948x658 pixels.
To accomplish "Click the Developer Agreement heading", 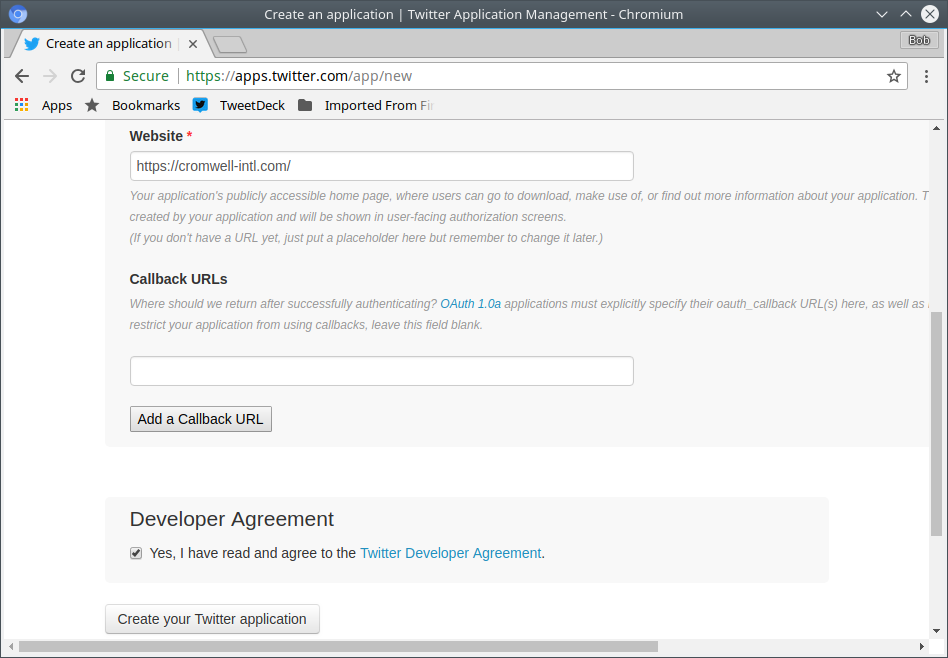I will point(232,519).
